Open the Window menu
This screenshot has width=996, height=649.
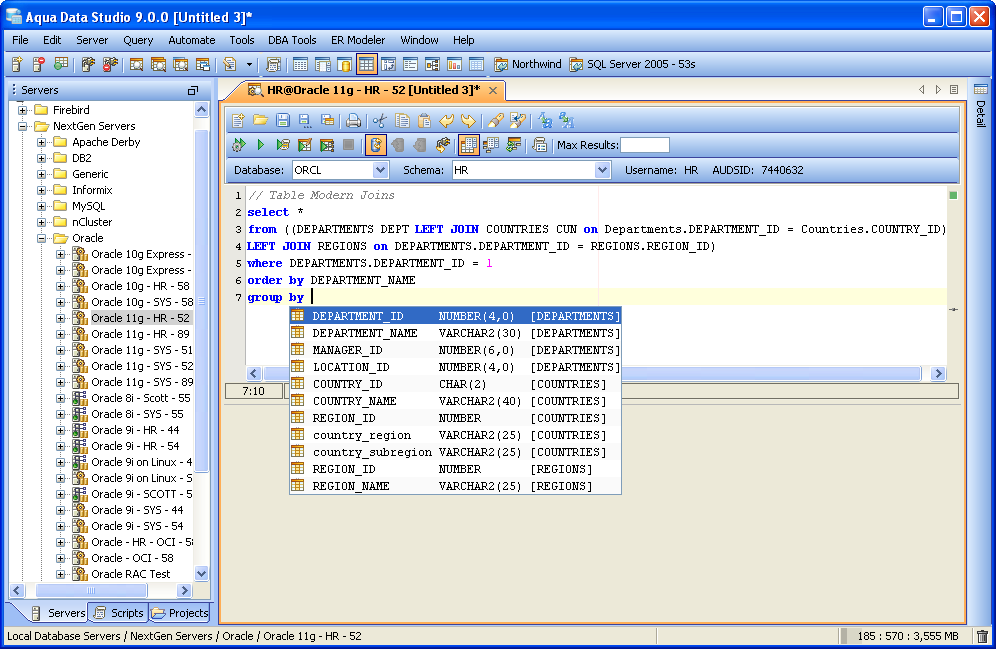coord(419,40)
